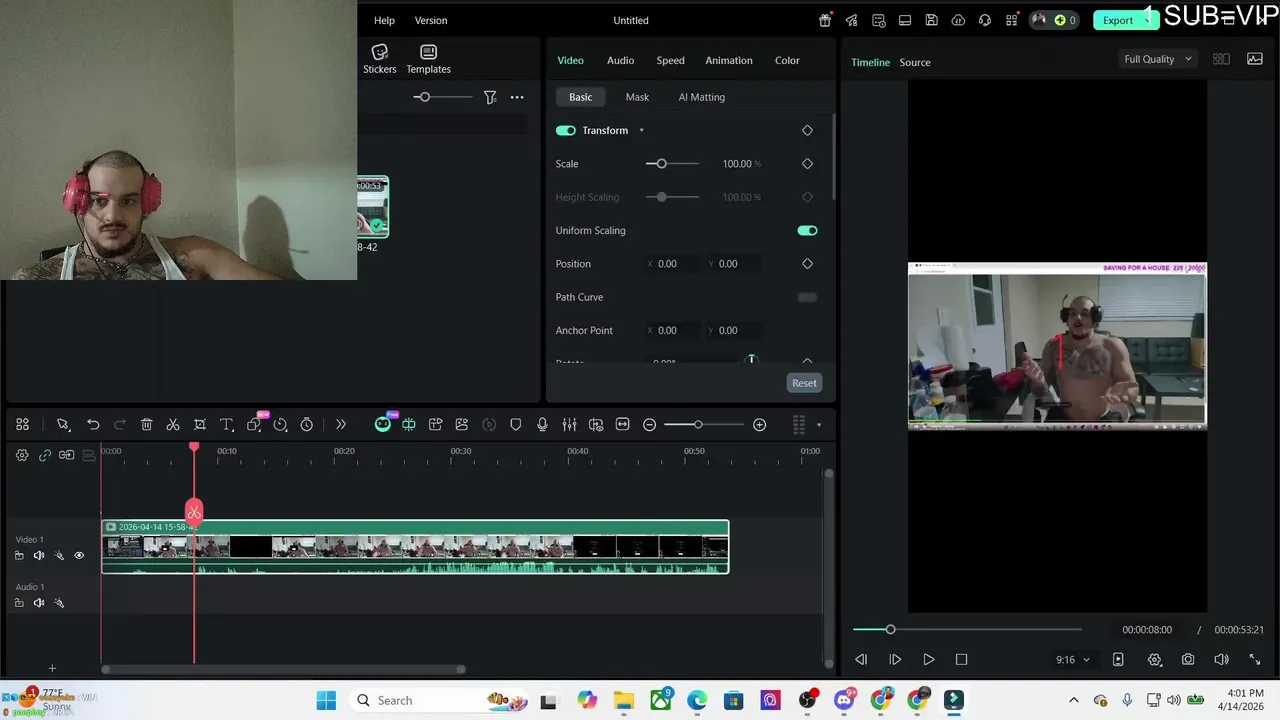Zoom in timeline with plus icon

(x=760, y=425)
